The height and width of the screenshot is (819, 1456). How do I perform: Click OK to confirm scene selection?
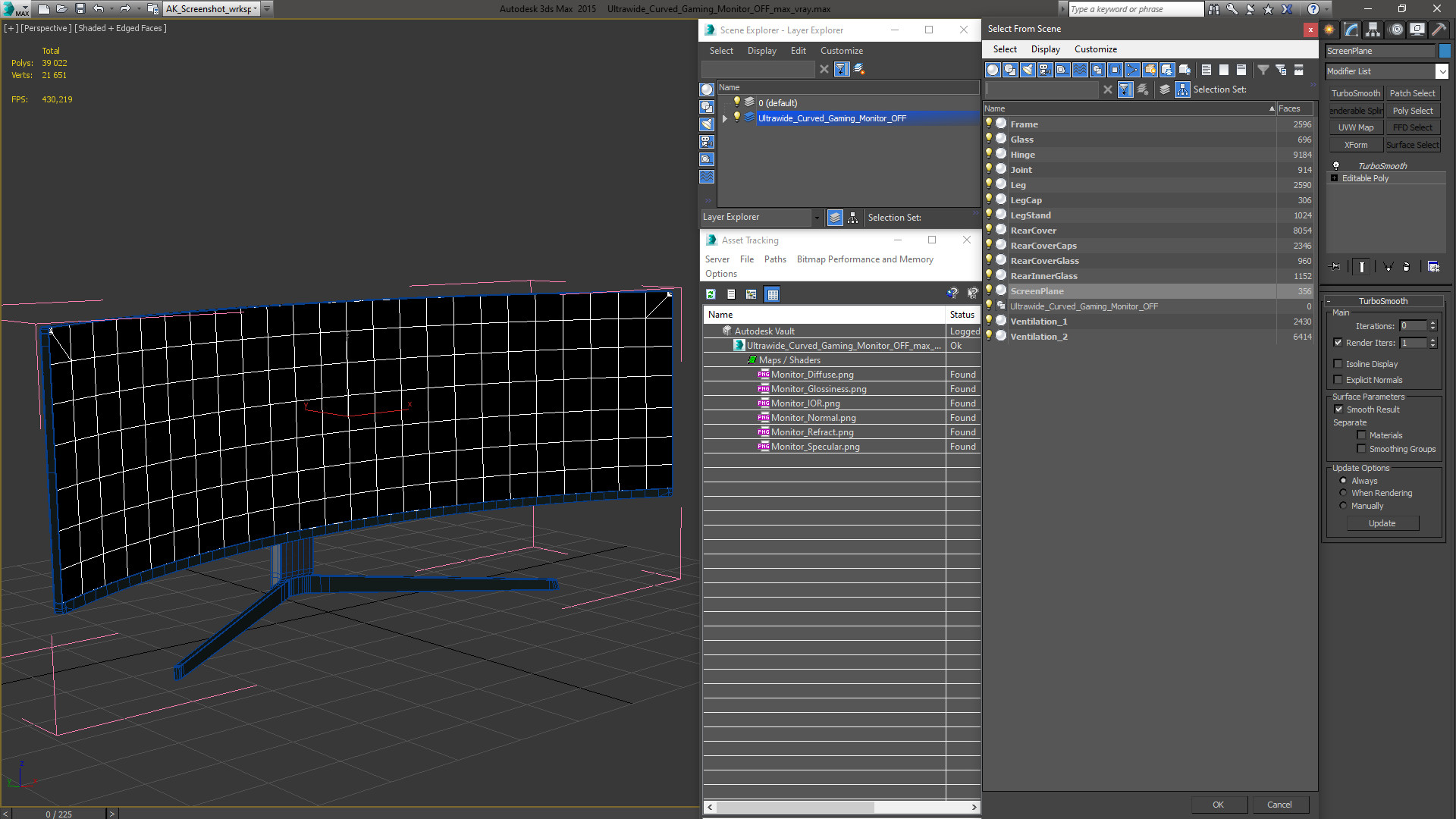tap(1218, 804)
